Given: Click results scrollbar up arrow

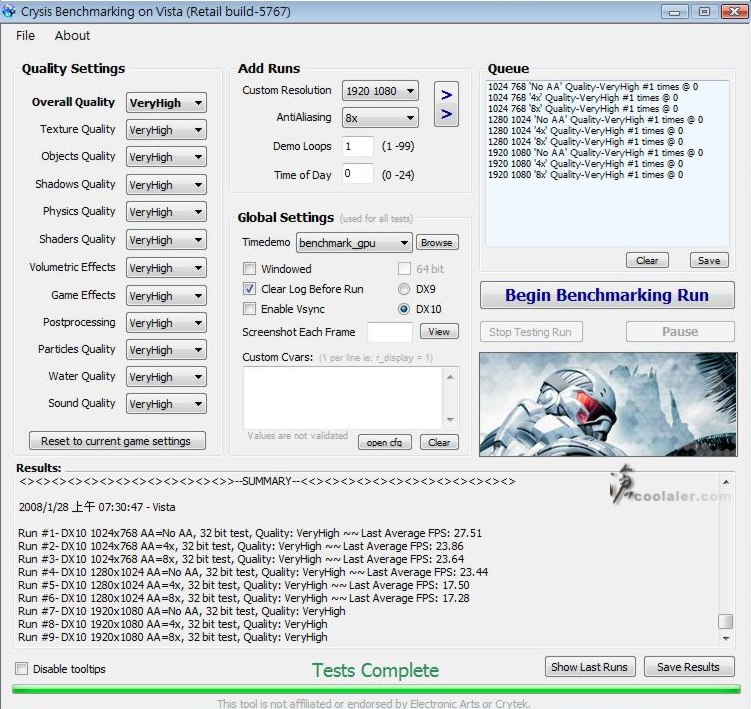Looking at the screenshot, I should (726, 482).
